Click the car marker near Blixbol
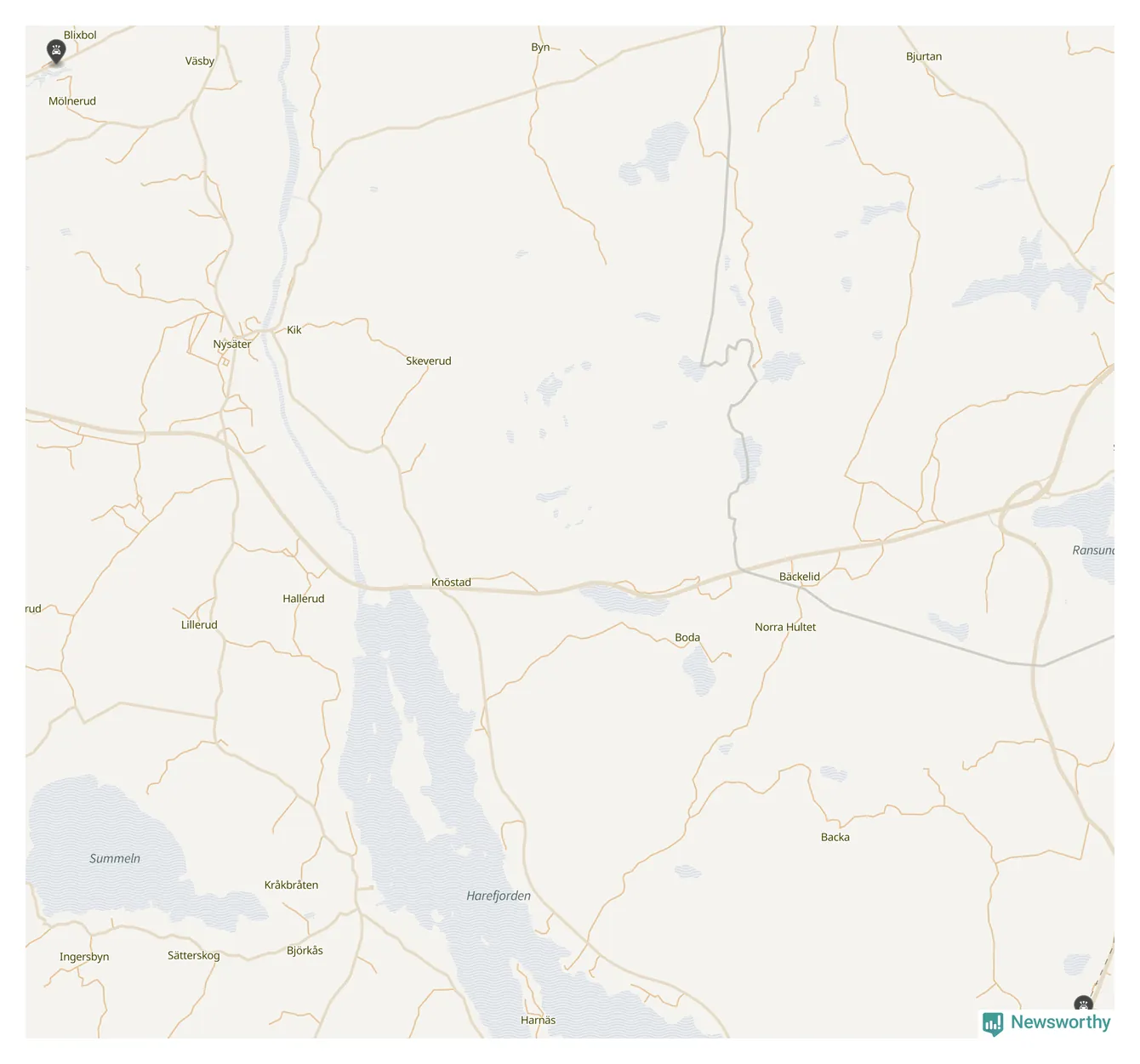Screen dimensions: 1140x1064 tap(56, 52)
